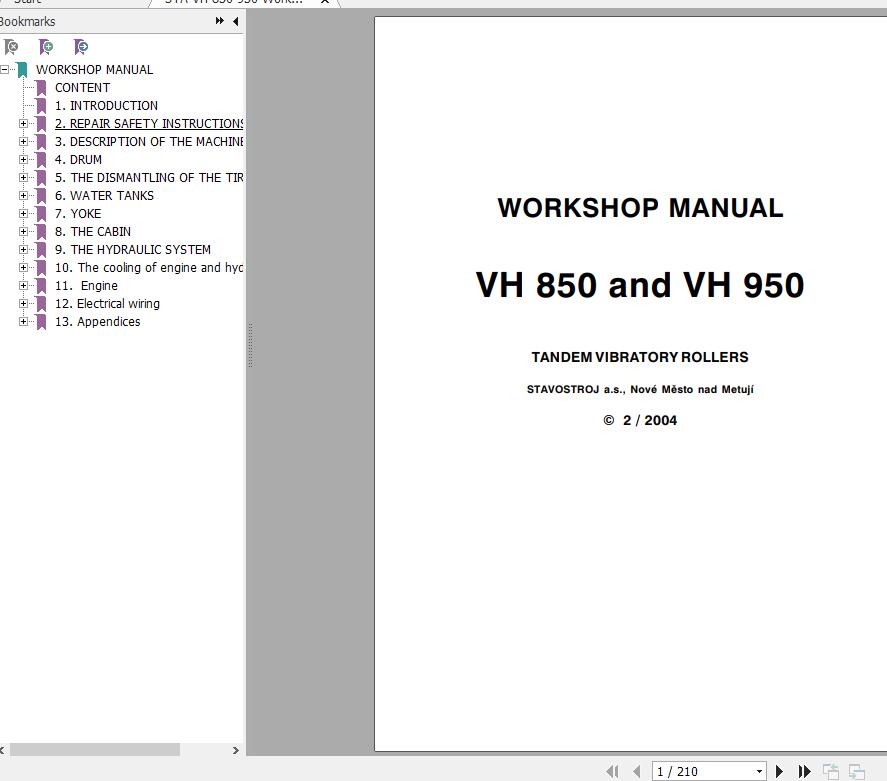This screenshot has height=781, width=887.
Task: Expand the 13. Appendices bookmark
Action: (23, 322)
